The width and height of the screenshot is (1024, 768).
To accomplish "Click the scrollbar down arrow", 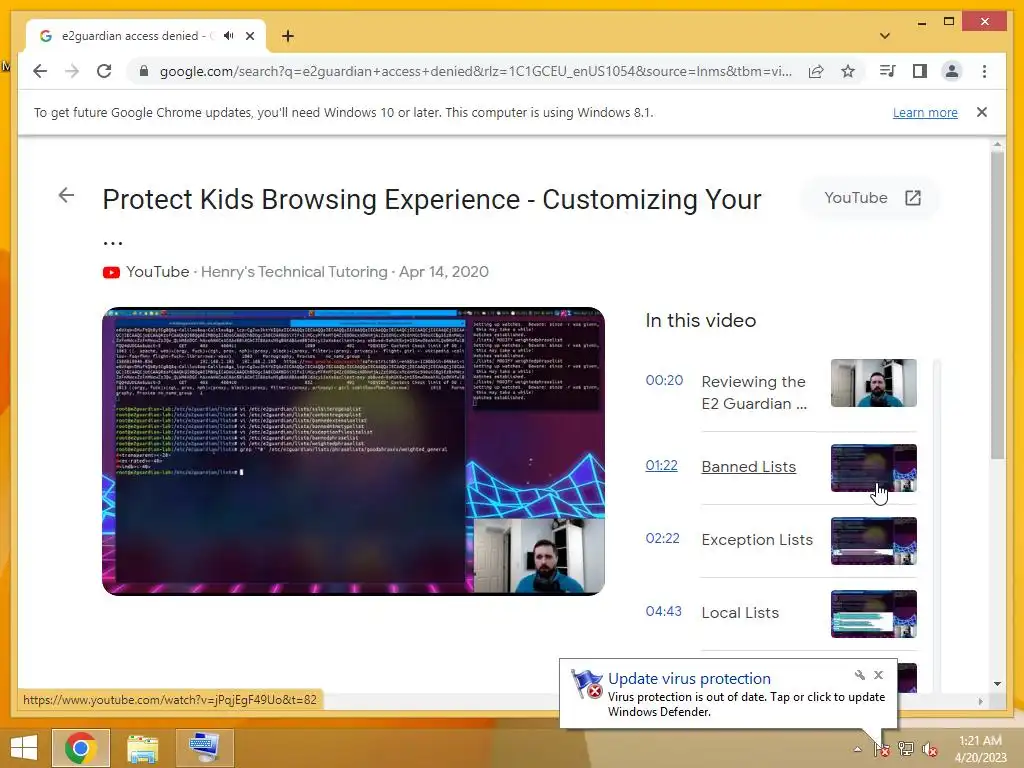I will point(997,684).
